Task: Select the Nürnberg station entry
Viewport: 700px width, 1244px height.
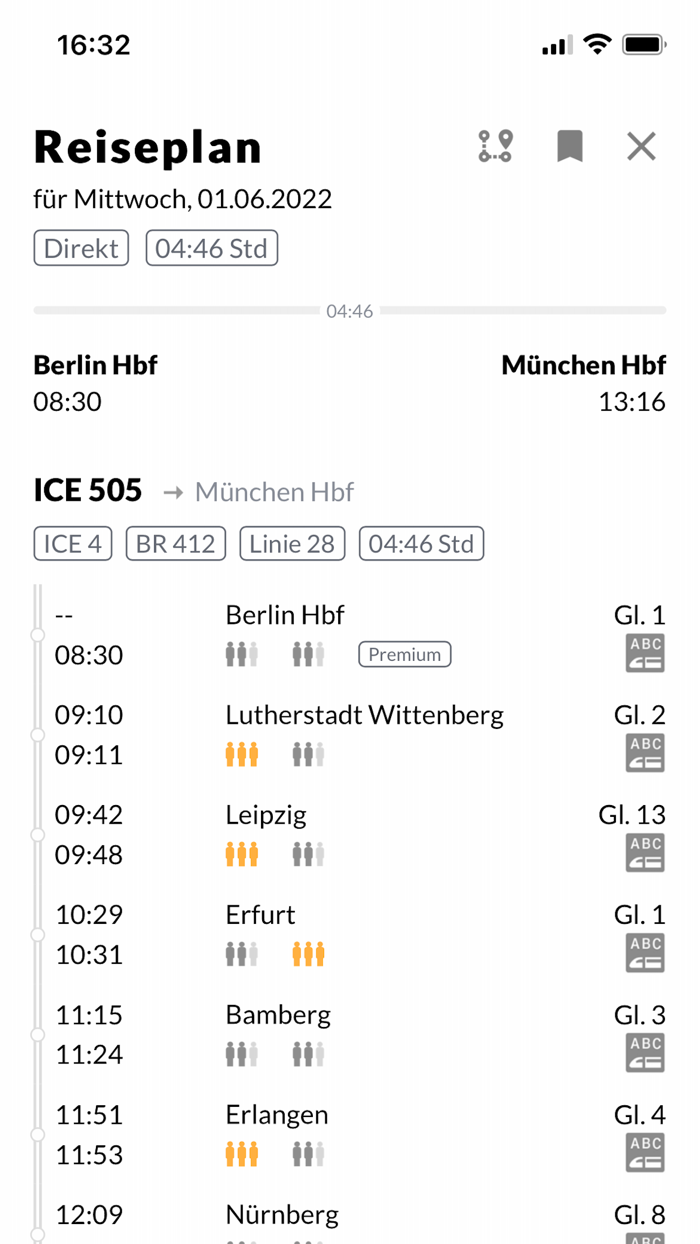Action: pos(282,1214)
